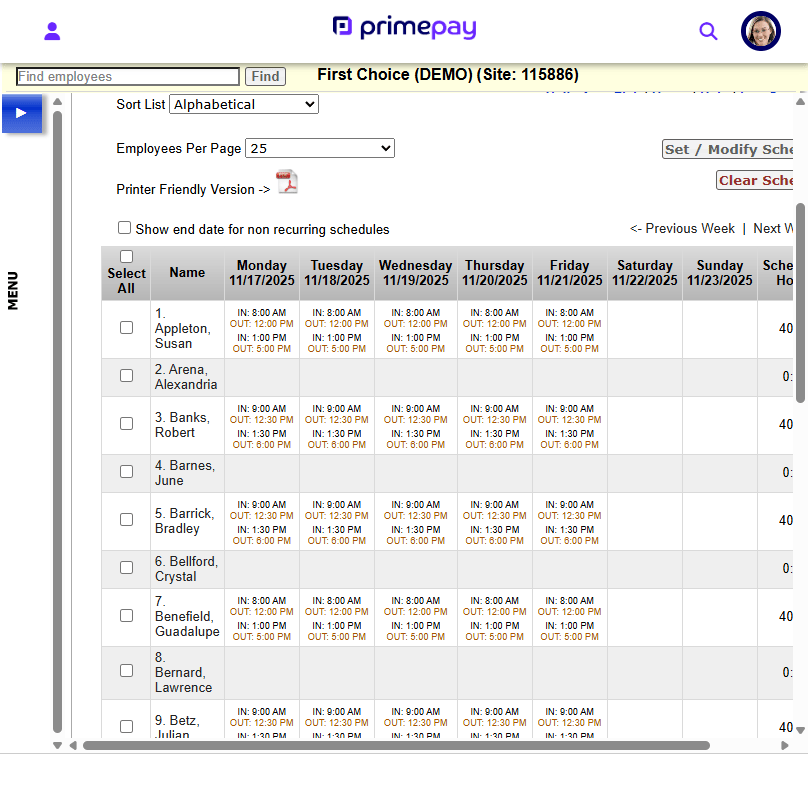Image resolution: width=808 pixels, height=798 pixels.
Task: Open the search magnifier icon
Action: coord(708,31)
